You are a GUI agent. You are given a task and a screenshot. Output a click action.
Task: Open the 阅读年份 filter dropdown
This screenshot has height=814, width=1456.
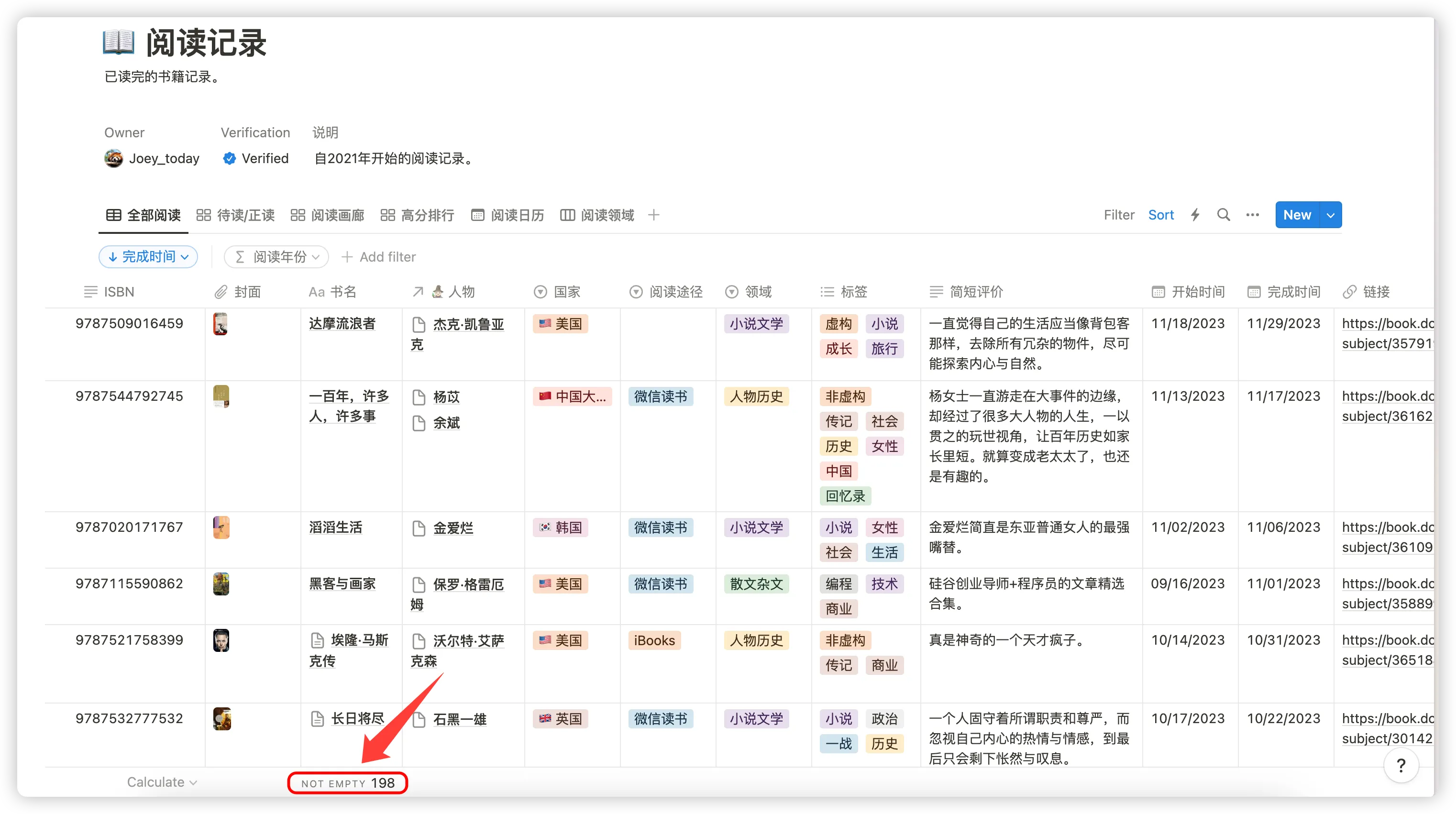point(276,257)
